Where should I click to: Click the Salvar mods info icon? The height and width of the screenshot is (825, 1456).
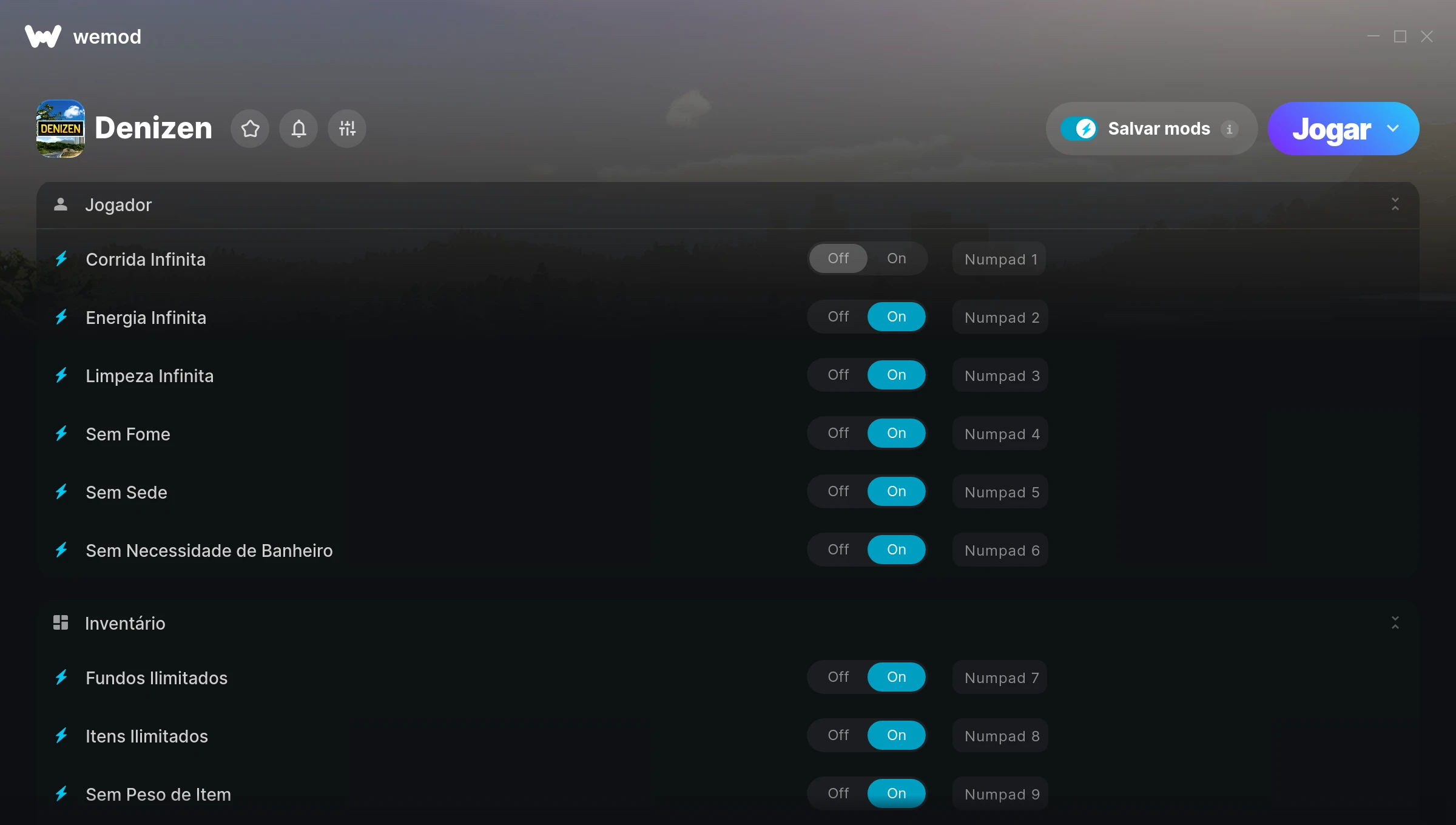[x=1230, y=129]
